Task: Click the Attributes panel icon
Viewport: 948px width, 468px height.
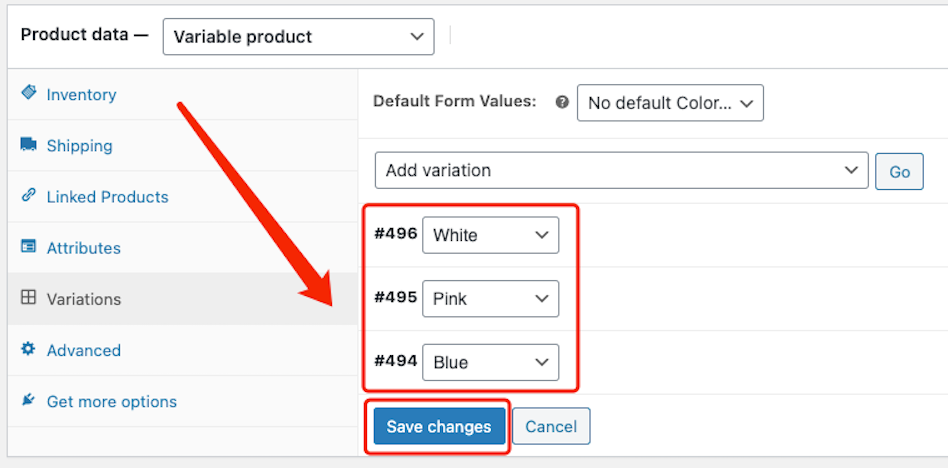Action: pyautogui.click(x=28, y=247)
